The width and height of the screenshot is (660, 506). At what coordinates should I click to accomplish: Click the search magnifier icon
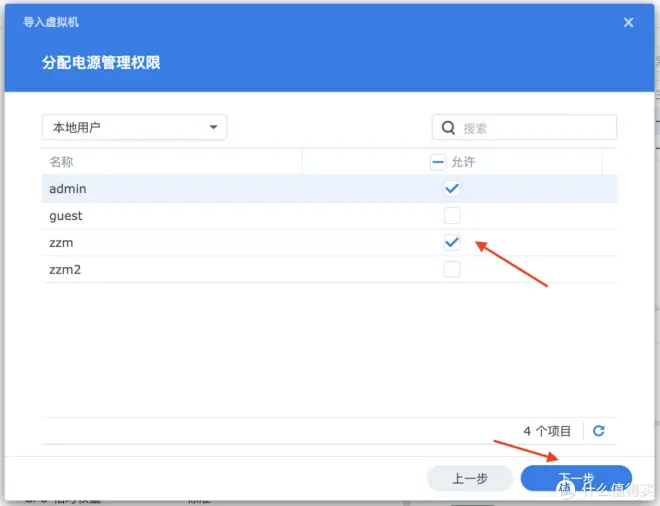[x=447, y=128]
